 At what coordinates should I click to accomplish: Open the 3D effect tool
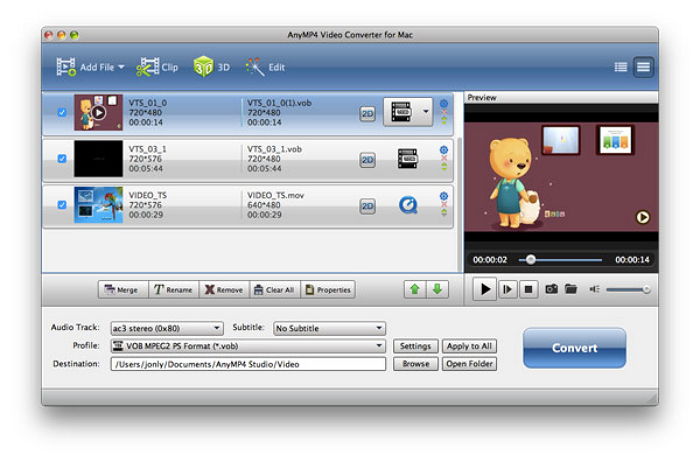click(204, 67)
